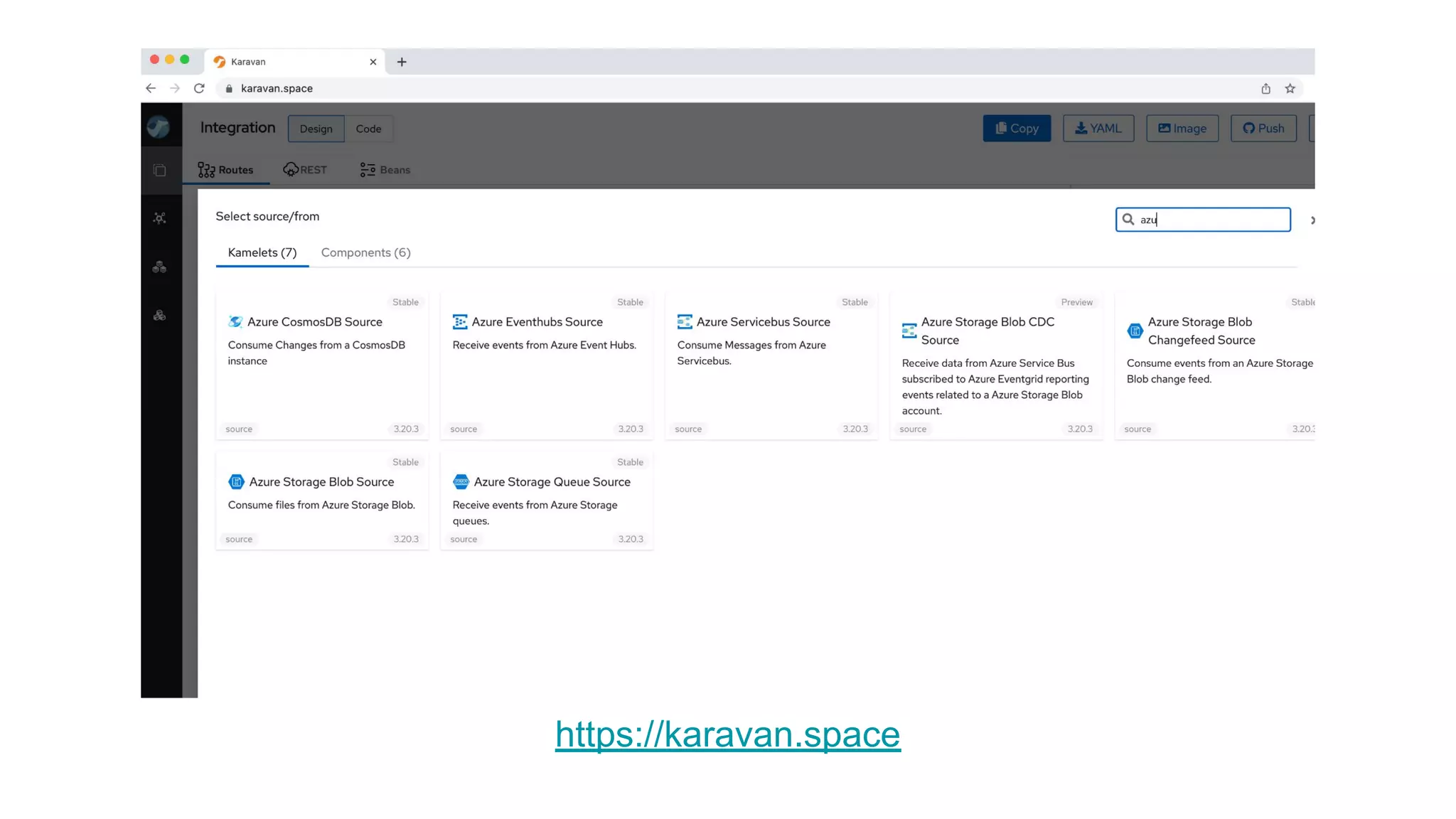Screen dimensions: 1456x819
Task: Bookmark page with the star icon
Action: pos(1290,88)
